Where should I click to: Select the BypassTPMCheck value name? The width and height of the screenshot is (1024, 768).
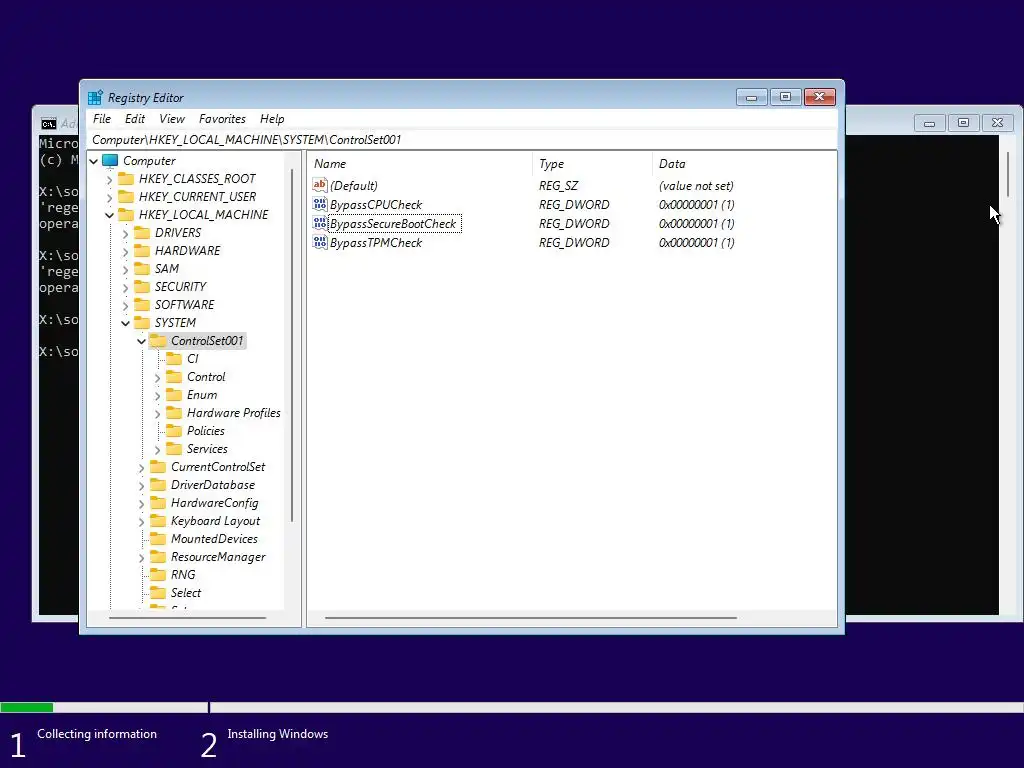[376, 242]
